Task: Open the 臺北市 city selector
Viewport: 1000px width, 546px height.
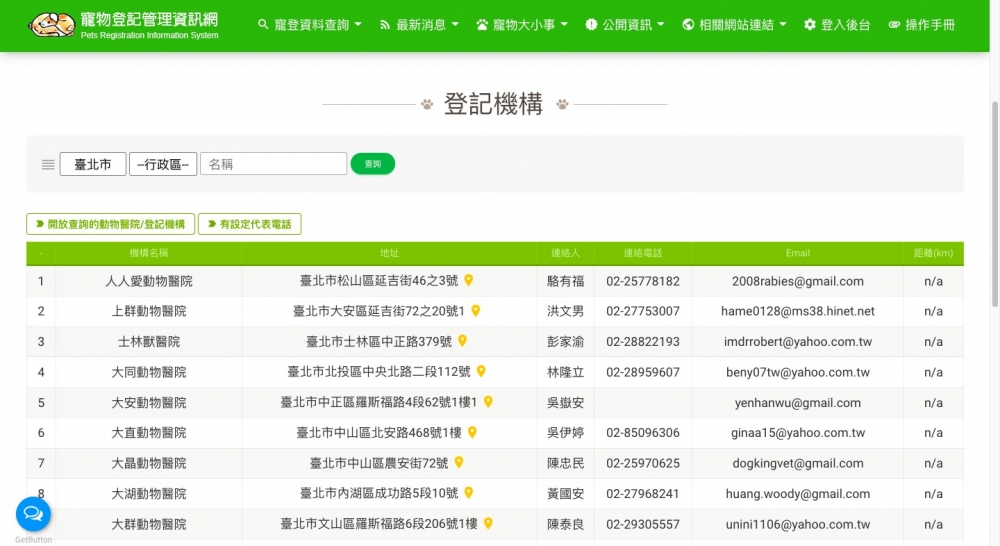Action: [93, 164]
